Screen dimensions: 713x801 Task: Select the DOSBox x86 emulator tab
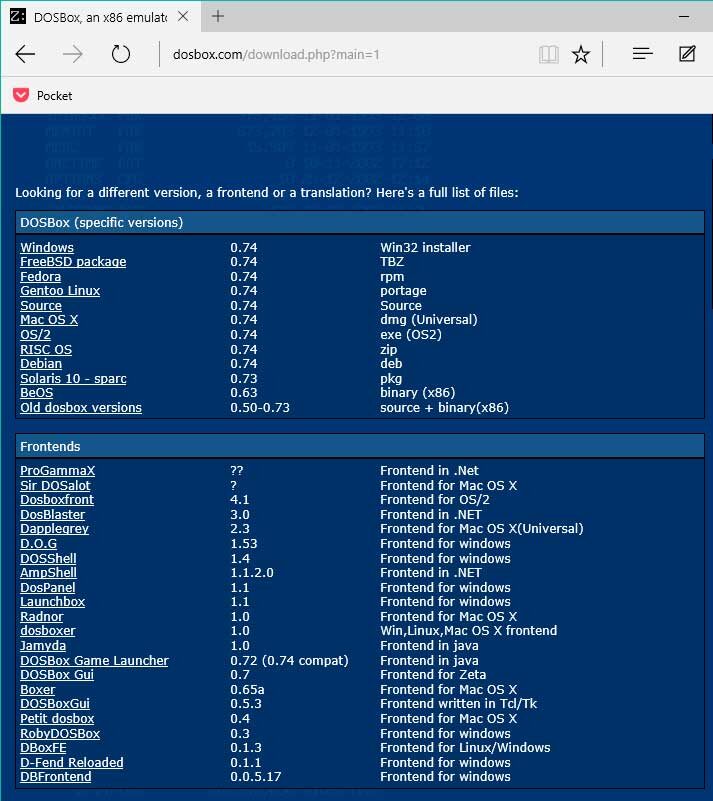point(101,17)
